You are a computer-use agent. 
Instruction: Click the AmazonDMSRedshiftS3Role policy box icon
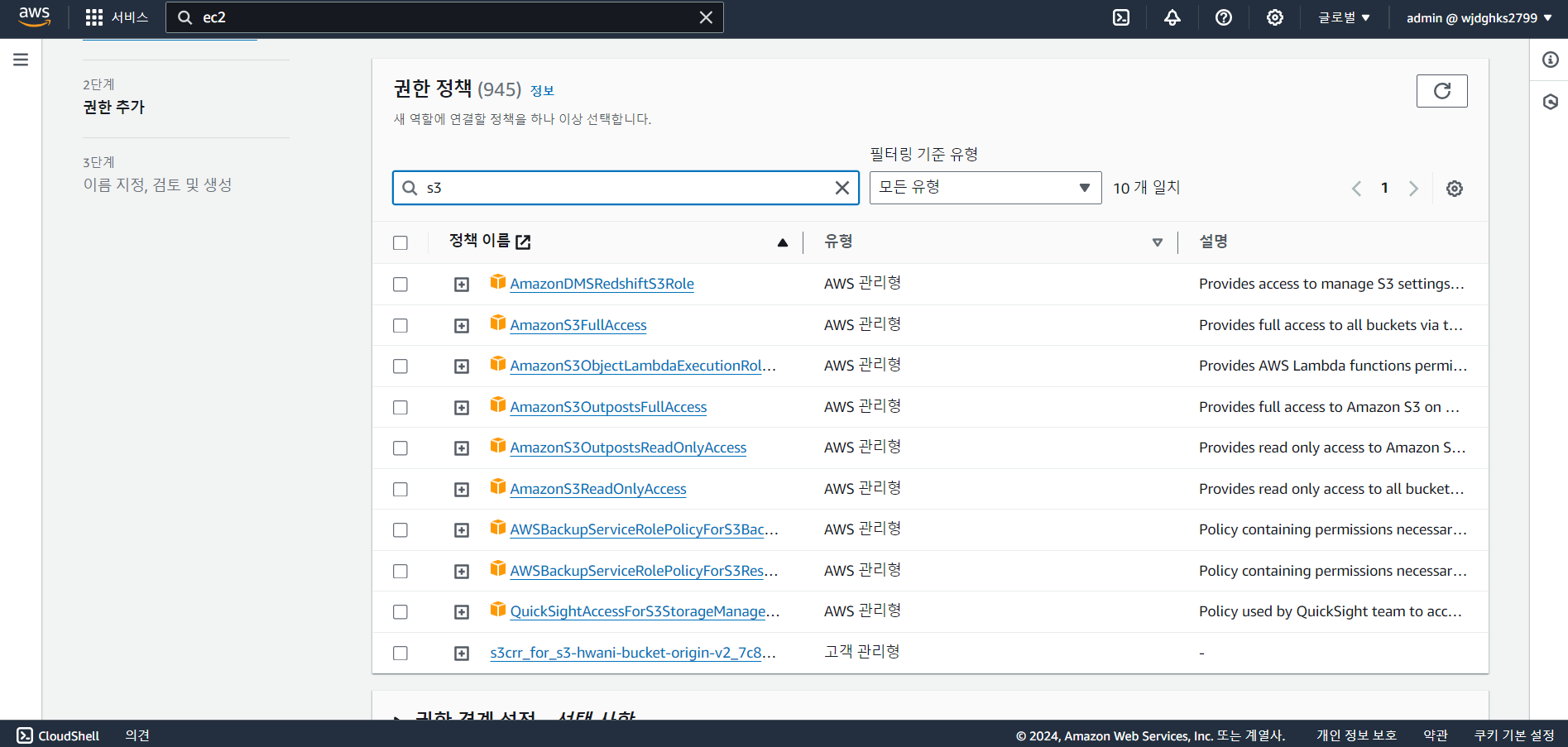pyautogui.click(x=498, y=281)
